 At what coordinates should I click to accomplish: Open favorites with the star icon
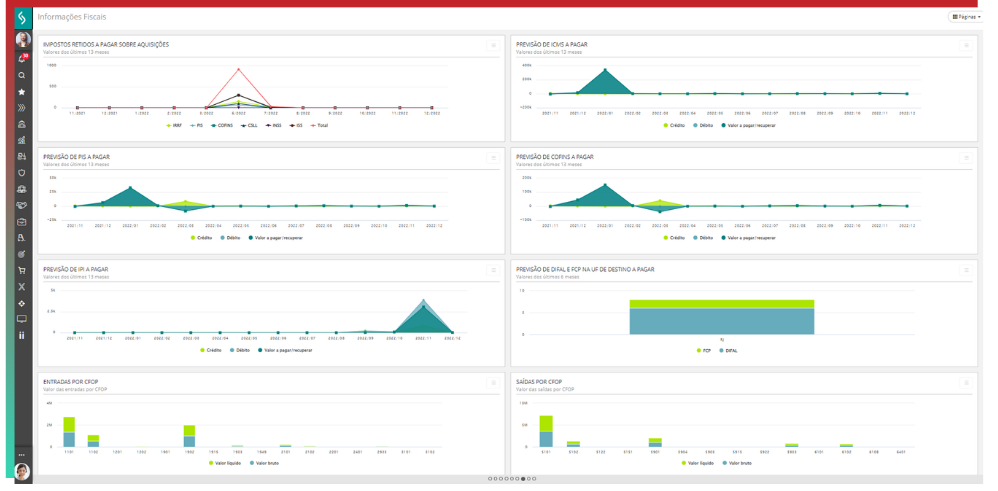click(x=22, y=91)
